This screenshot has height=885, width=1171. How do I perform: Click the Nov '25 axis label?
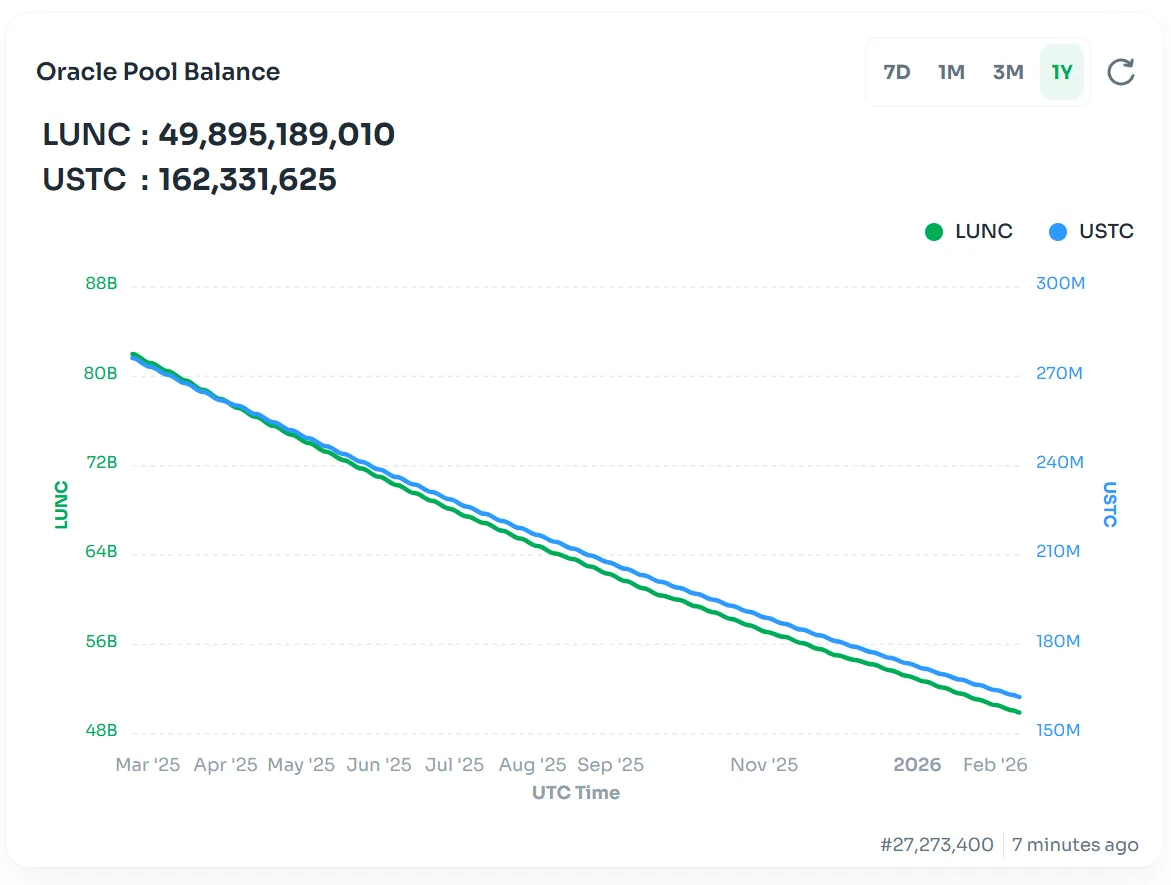[764, 765]
